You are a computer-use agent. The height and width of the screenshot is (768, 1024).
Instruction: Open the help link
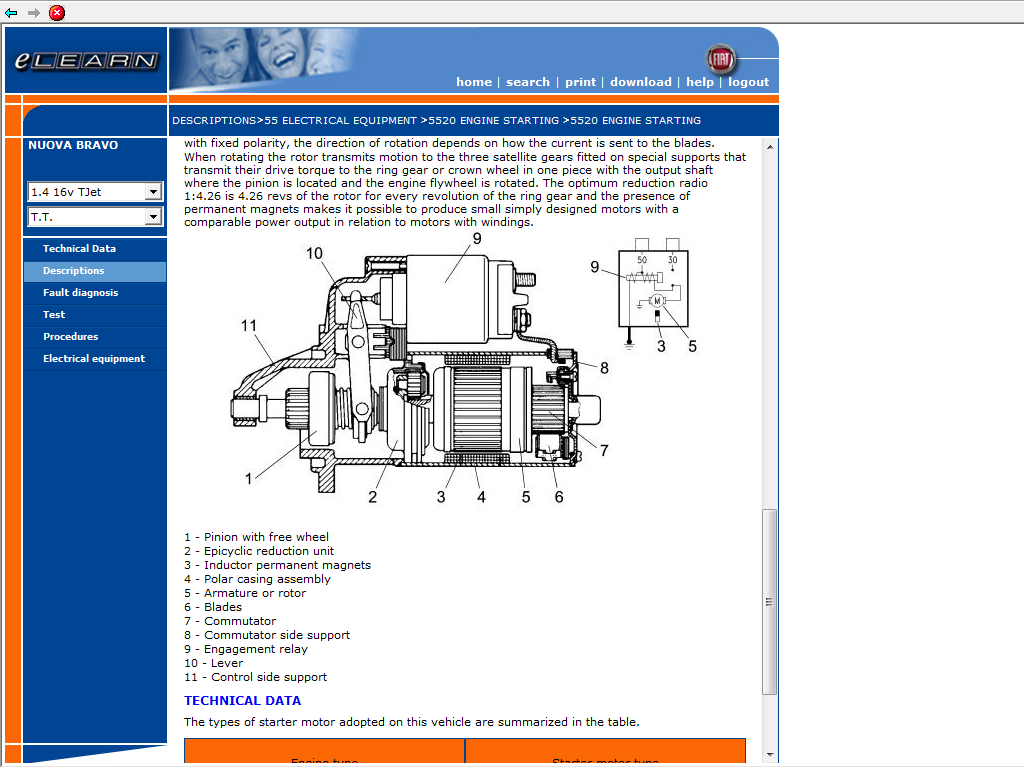click(x=699, y=82)
